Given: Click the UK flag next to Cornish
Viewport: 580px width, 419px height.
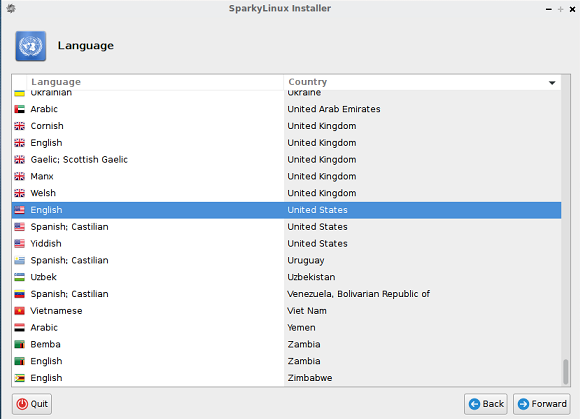Looking at the screenshot, I should click(x=19, y=126).
